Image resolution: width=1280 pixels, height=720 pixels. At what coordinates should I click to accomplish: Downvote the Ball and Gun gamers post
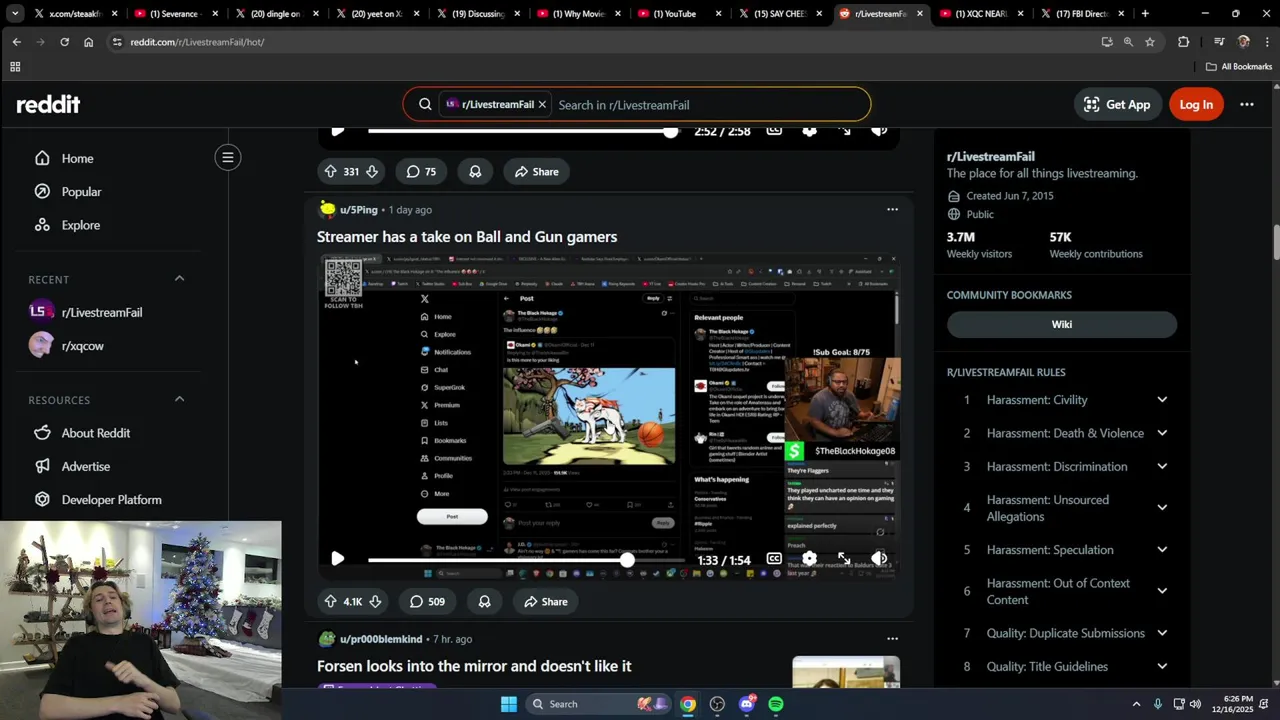point(375,601)
